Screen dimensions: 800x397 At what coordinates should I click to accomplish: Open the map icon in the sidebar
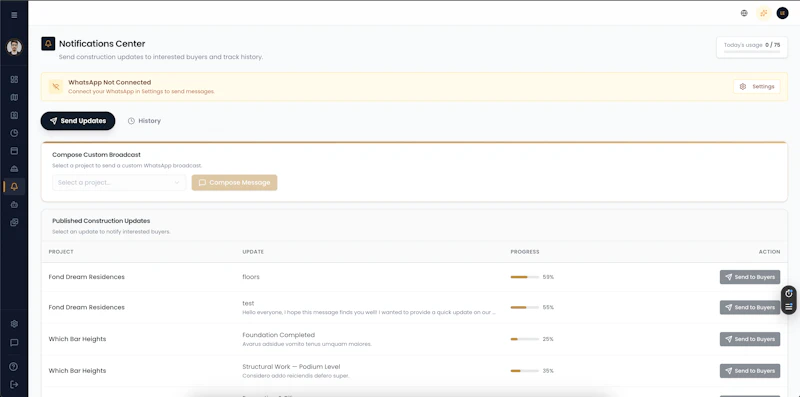coord(14,97)
